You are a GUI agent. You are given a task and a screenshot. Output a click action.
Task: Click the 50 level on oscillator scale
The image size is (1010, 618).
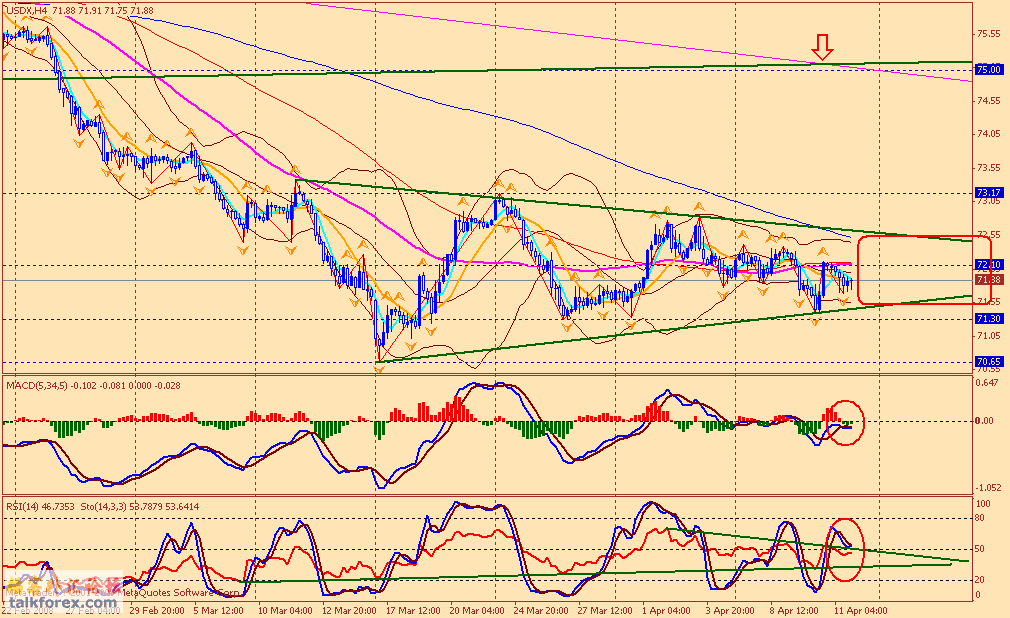980,549
